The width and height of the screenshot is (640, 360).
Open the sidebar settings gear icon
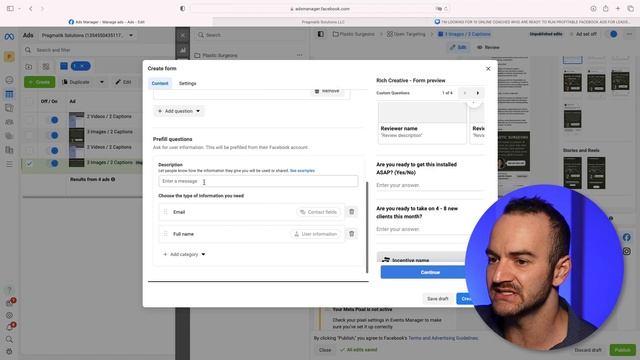coord(9,316)
